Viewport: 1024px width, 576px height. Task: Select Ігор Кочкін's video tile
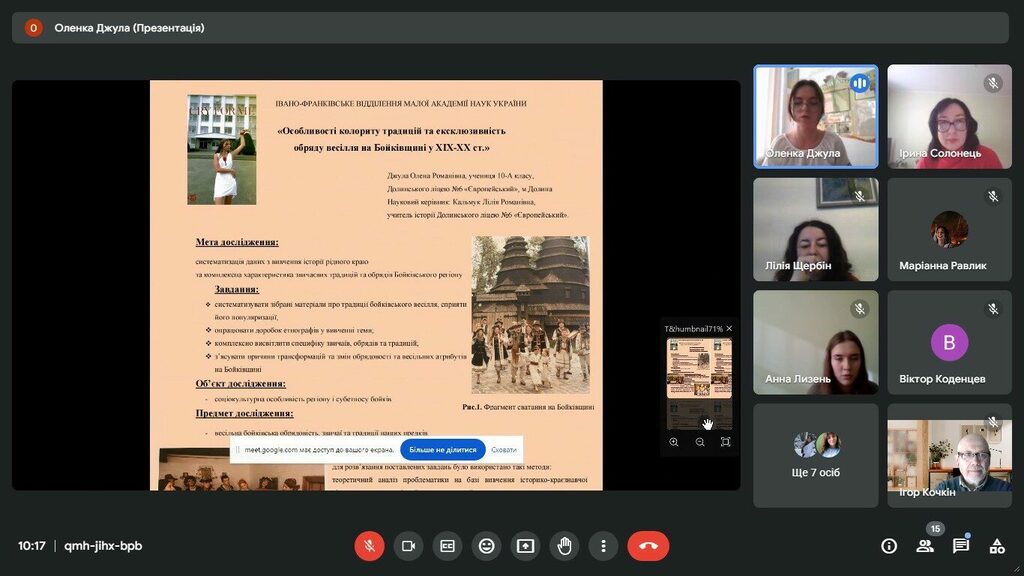point(949,454)
